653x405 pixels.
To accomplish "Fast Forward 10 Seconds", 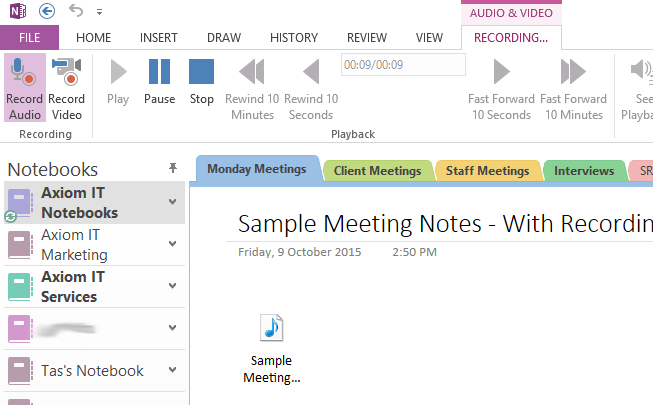I will point(501,89).
